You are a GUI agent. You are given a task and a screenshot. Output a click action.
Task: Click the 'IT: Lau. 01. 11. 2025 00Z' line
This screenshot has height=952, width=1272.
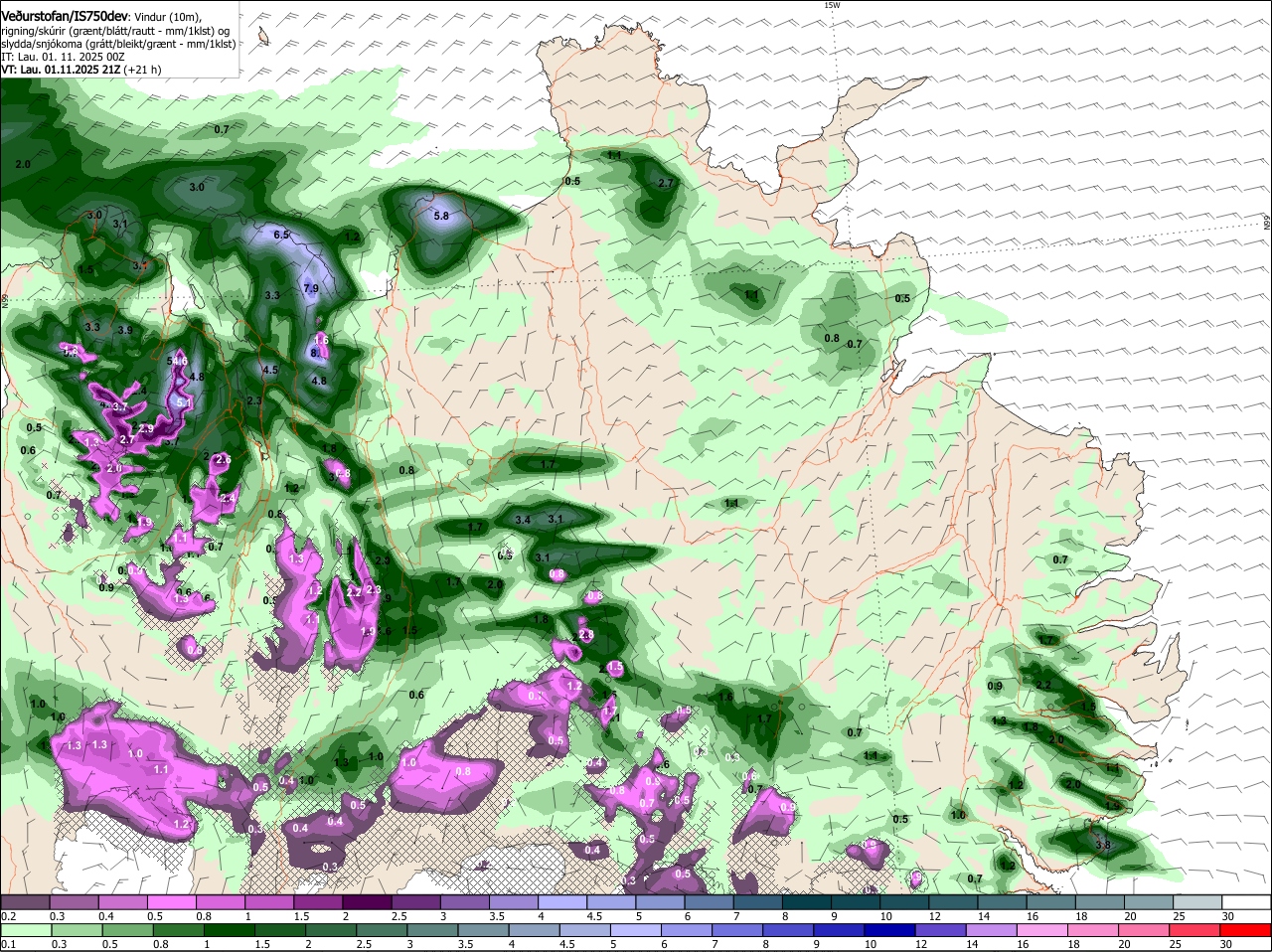[x=62, y=57]
